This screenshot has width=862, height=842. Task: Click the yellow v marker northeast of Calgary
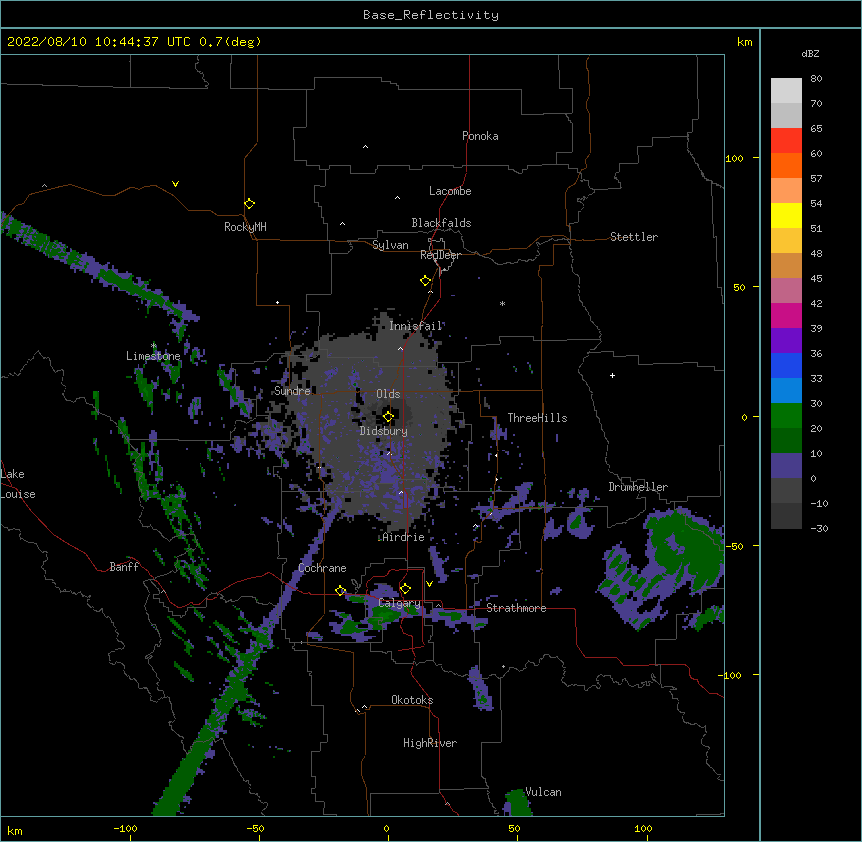pos(429,584)
